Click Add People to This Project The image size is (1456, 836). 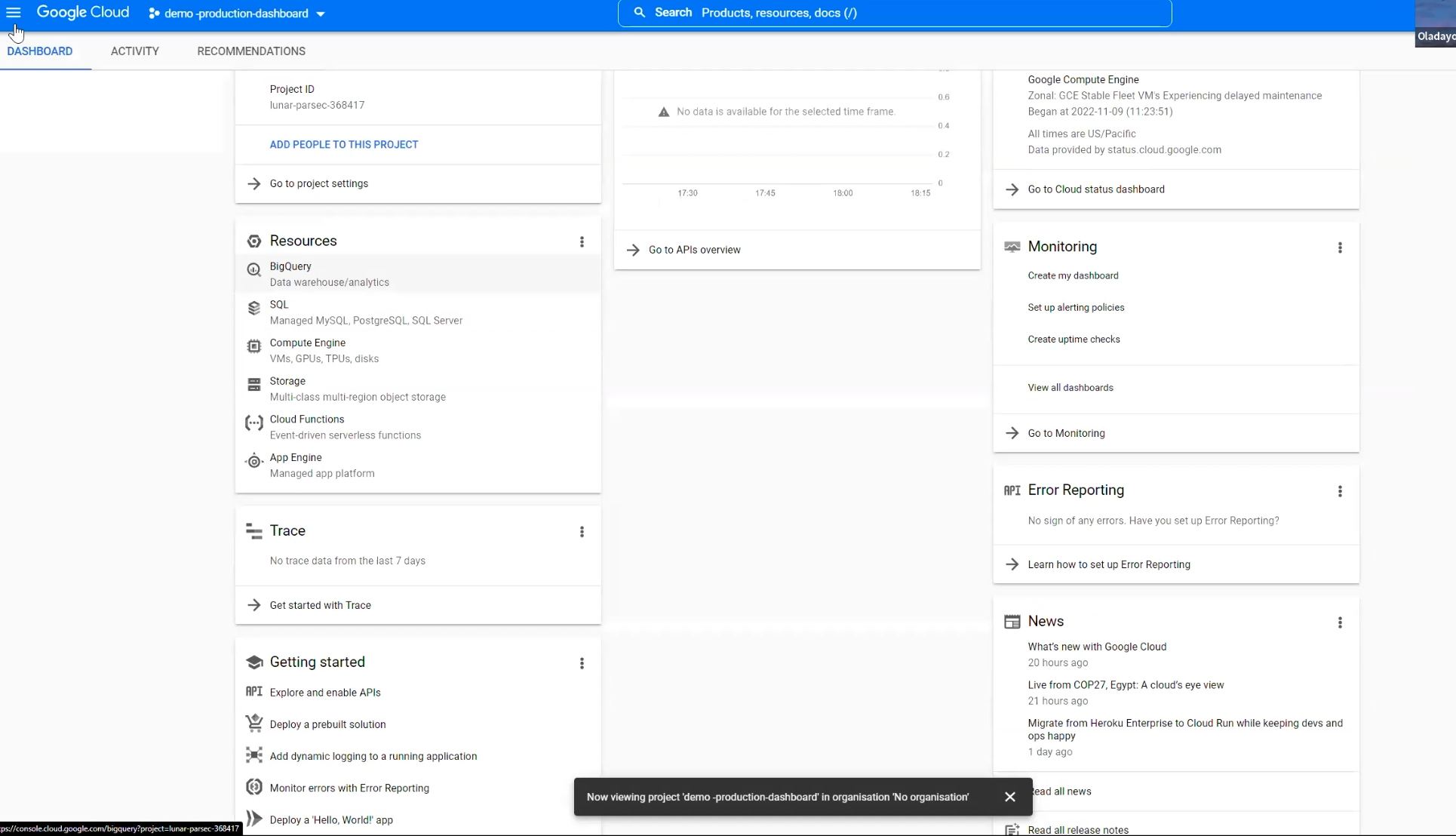[344, 144]
